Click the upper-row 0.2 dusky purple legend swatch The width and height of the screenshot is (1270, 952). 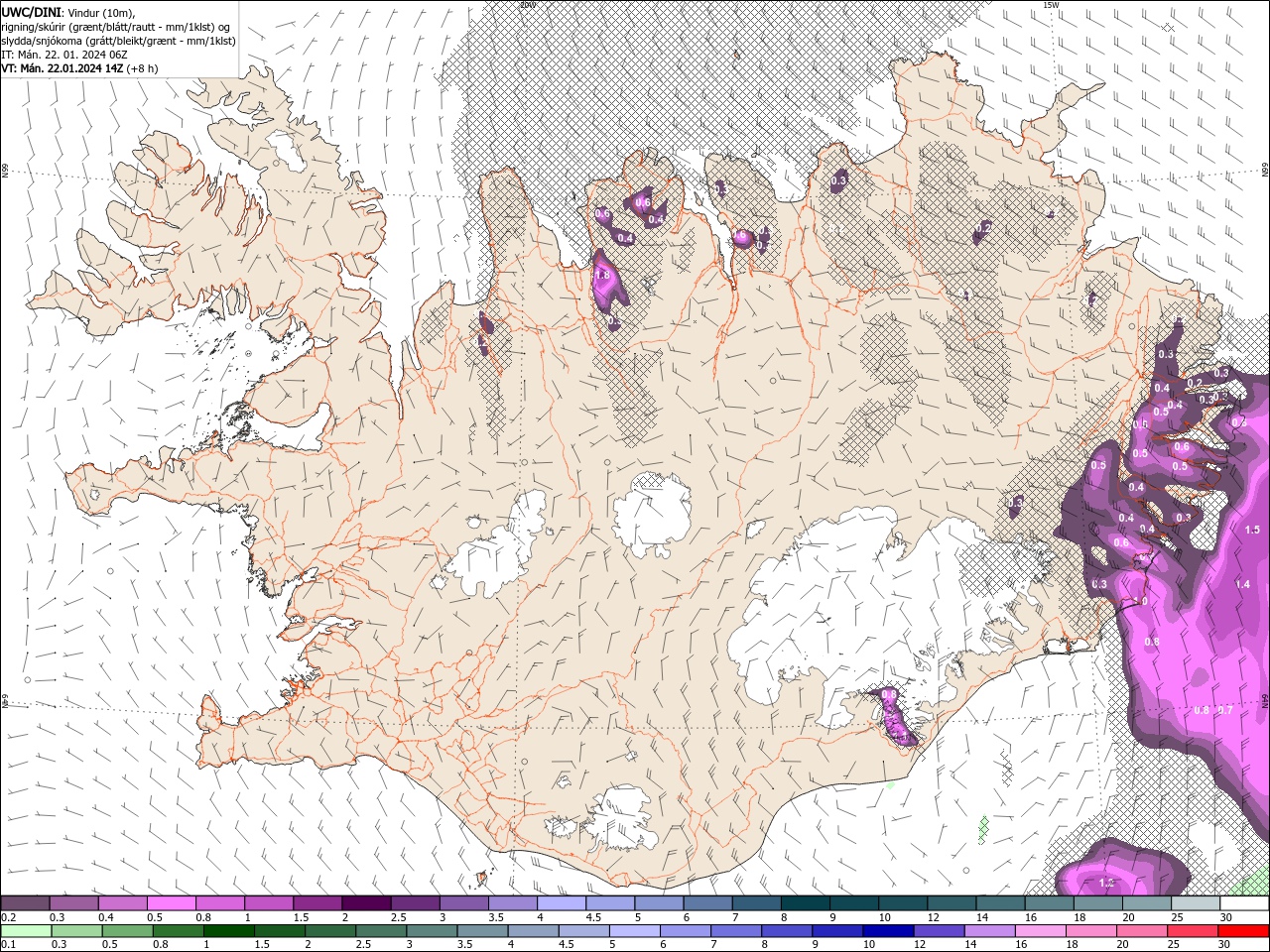(x=25, y=902)
